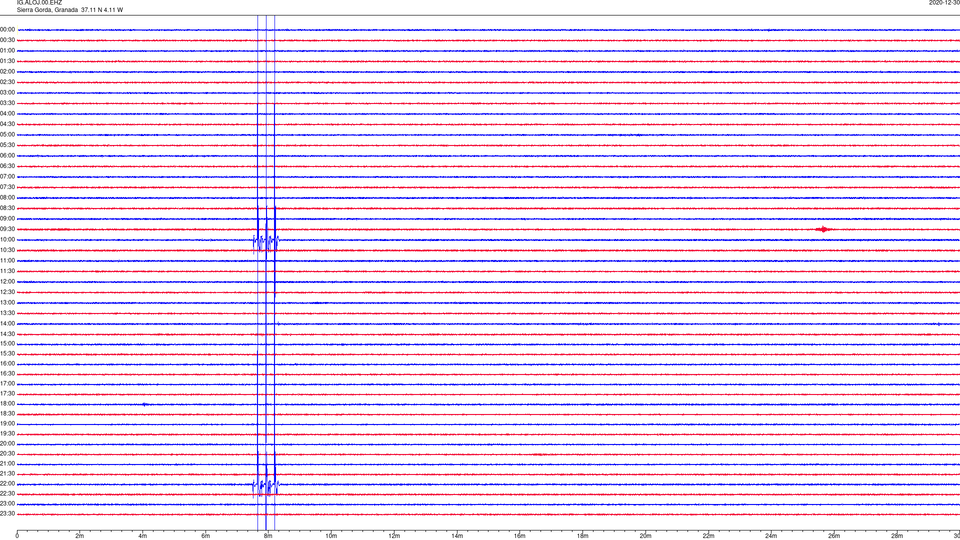This screenshot has width=960, height=540.
Task: Click the 26m axis label
Action: 834,536
